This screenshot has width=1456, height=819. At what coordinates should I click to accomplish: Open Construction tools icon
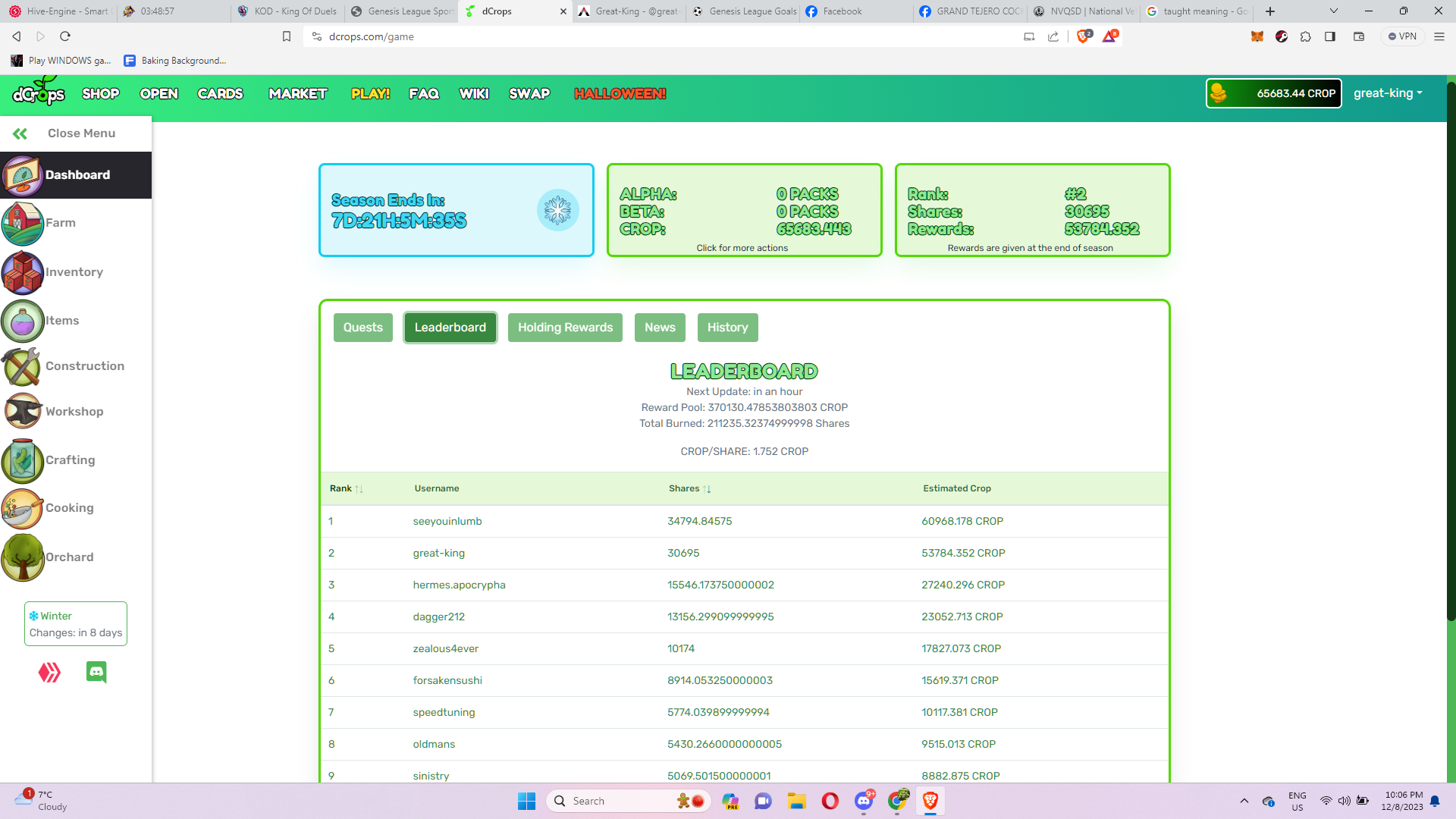(23, 366)
